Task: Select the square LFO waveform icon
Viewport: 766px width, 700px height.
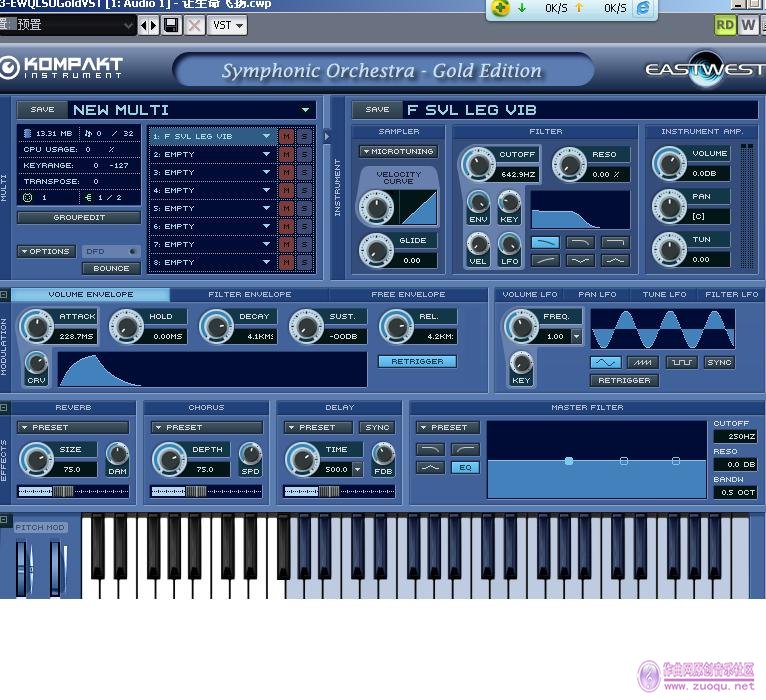Action: pyautogui.click(x=681, y=362)
